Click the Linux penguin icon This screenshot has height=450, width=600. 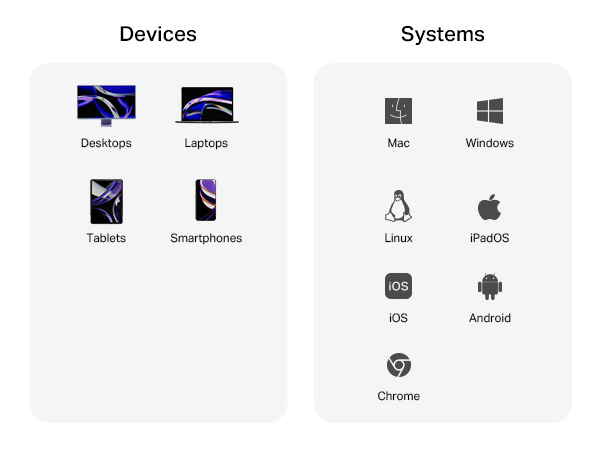pyautogui.click(x=398, y=206)
